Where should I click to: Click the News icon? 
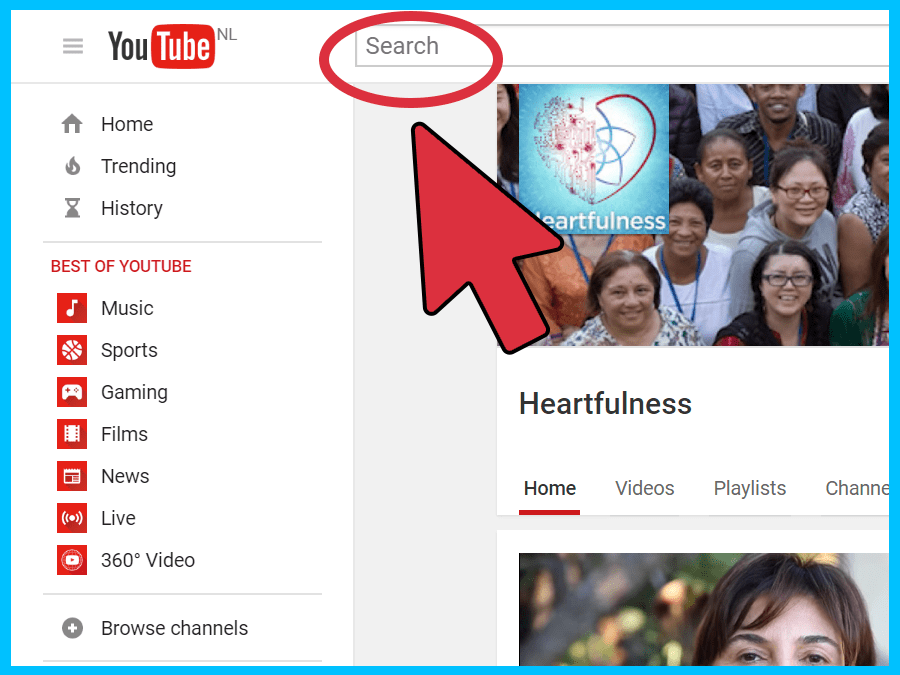[x=72, y=476]
